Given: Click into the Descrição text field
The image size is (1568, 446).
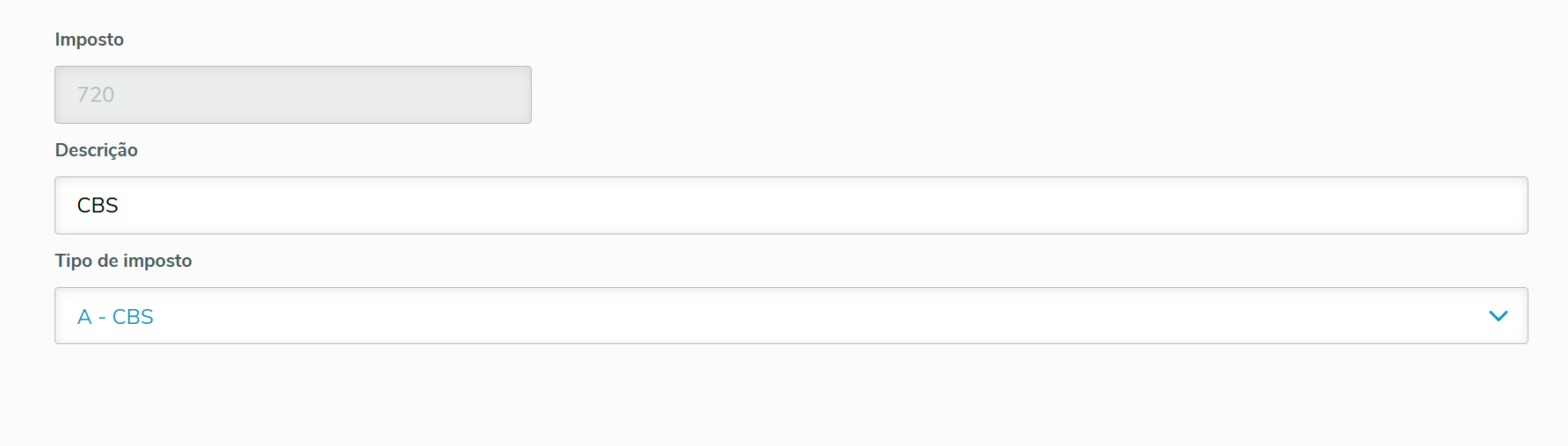Looking at the screenshot, I should pyautogui.click(x=791, y=205).
